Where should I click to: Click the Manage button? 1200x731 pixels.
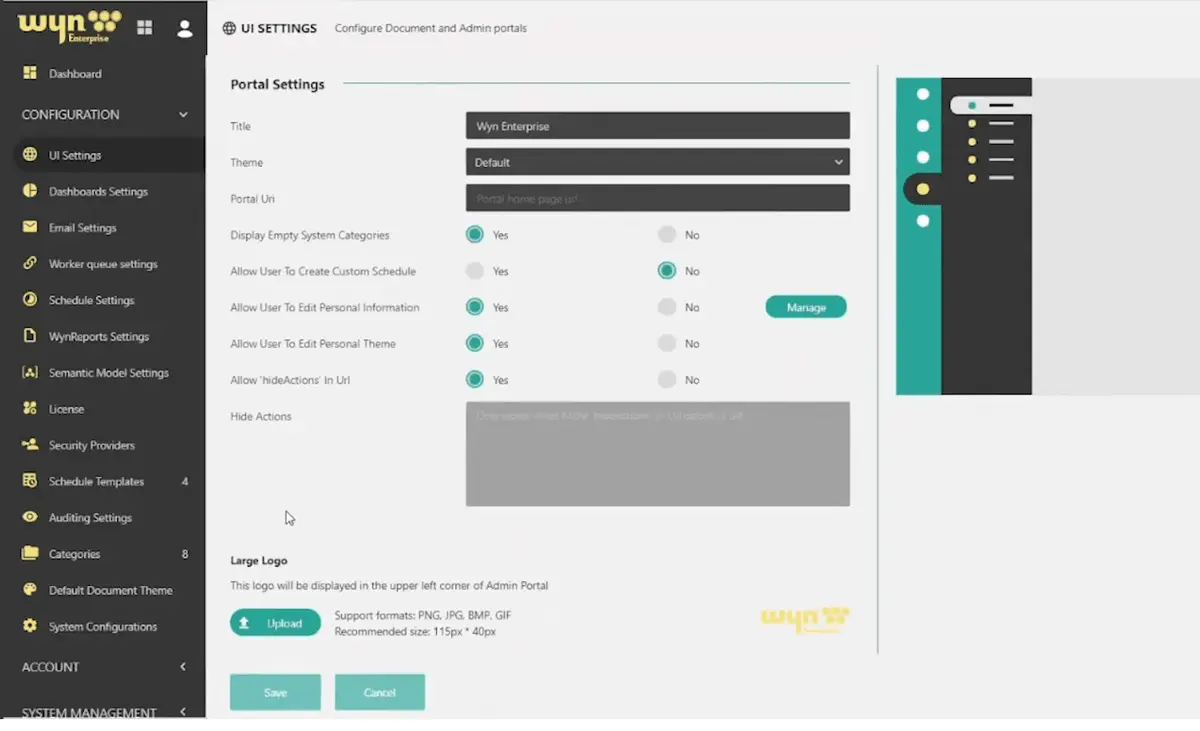806,307
